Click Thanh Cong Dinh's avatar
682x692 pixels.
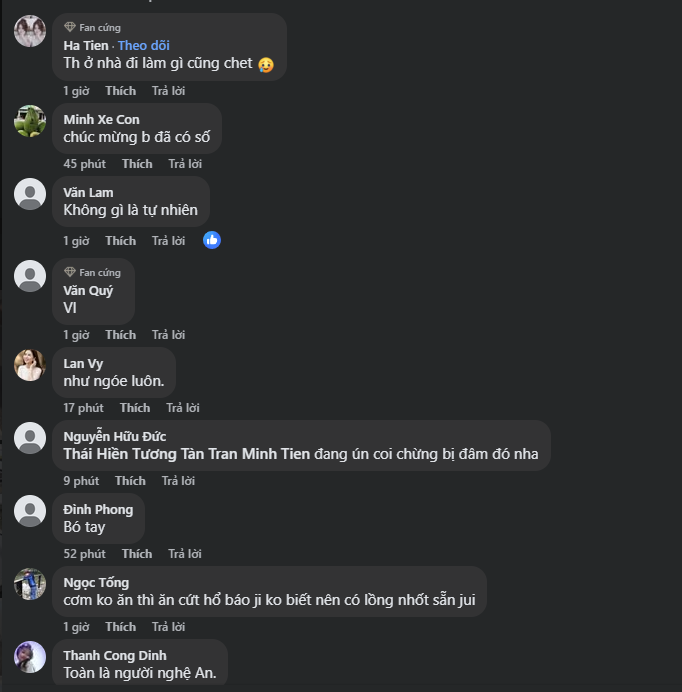30,657
